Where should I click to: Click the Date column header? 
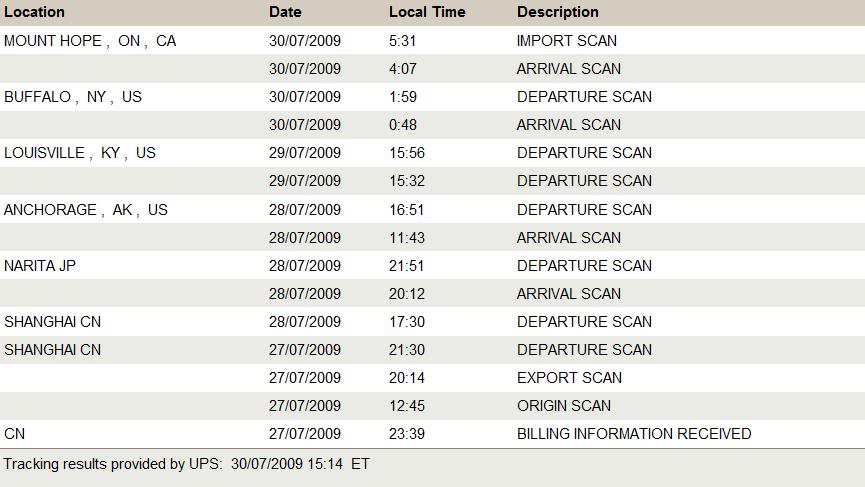(x=285, y=12)
